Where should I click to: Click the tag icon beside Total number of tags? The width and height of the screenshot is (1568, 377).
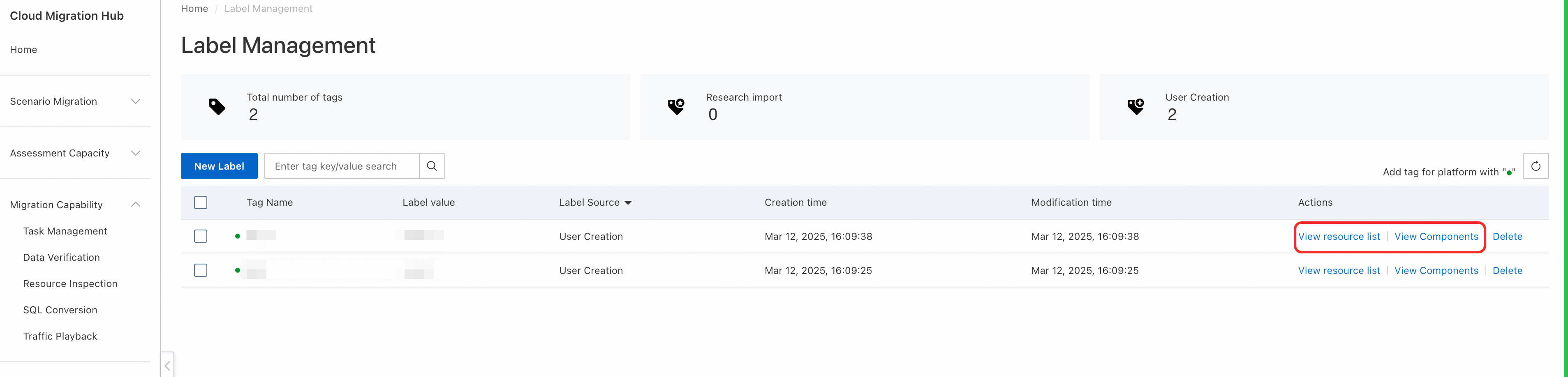coord(217,107)
